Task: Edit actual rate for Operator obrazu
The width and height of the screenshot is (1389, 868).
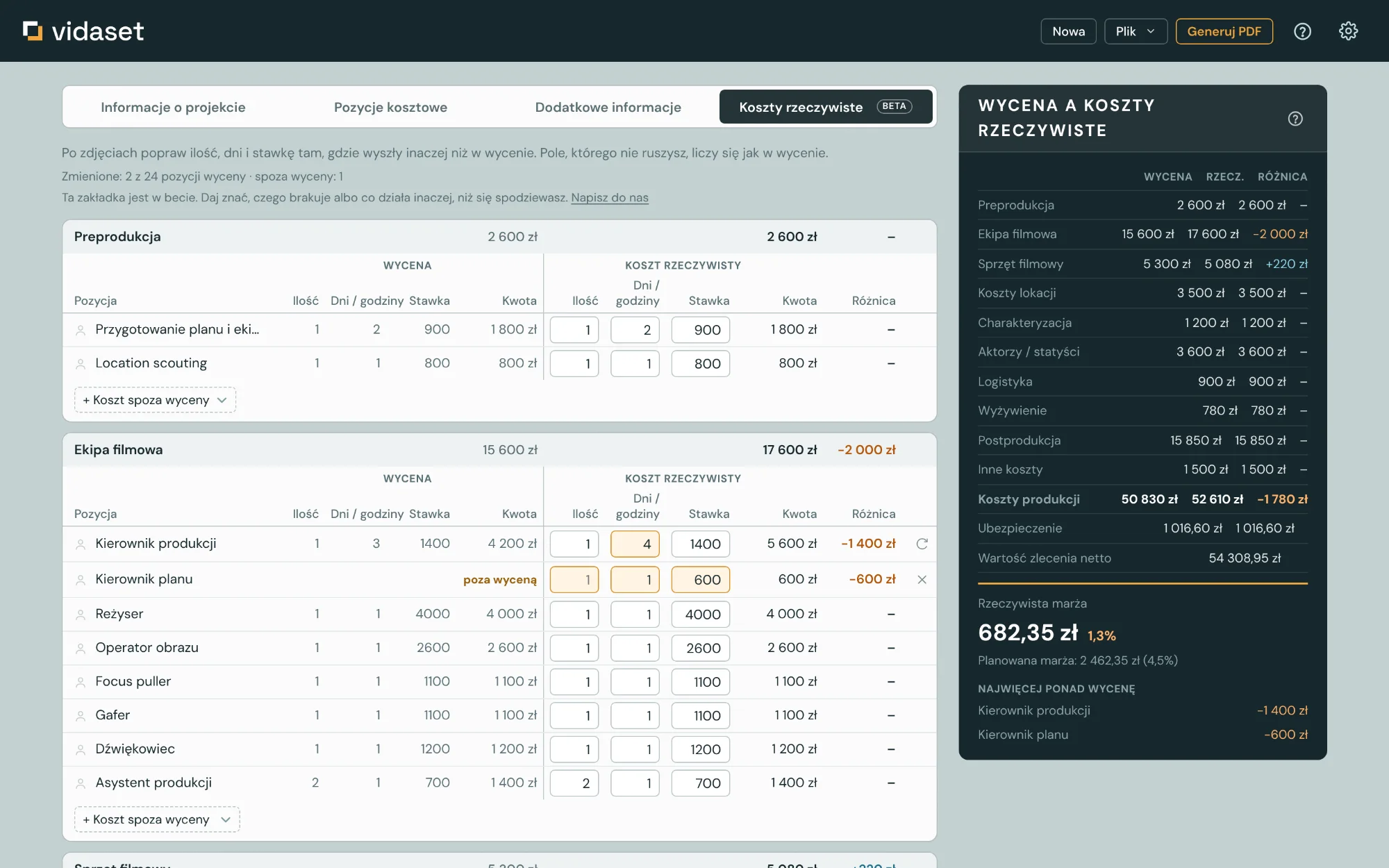Action: [x=701, y=648]
